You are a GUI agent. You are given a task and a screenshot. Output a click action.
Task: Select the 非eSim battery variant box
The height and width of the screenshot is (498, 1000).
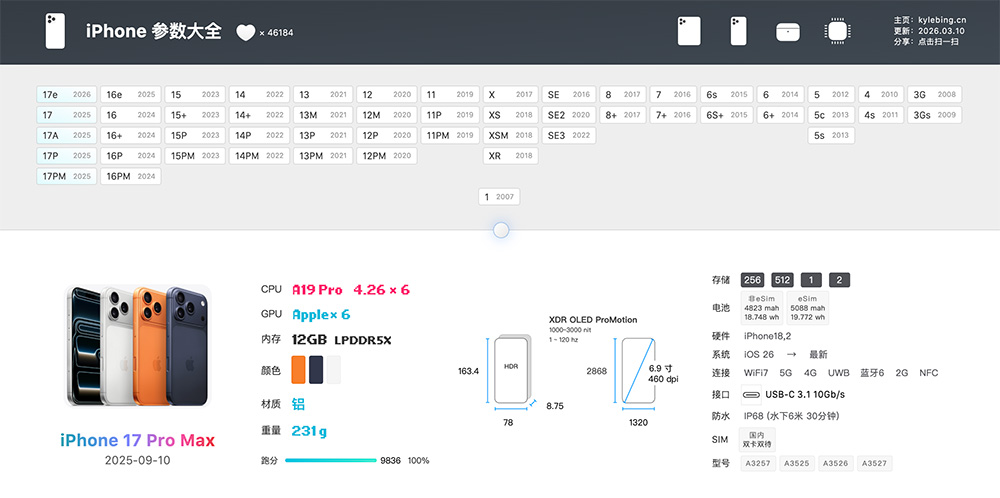[762, 307]
